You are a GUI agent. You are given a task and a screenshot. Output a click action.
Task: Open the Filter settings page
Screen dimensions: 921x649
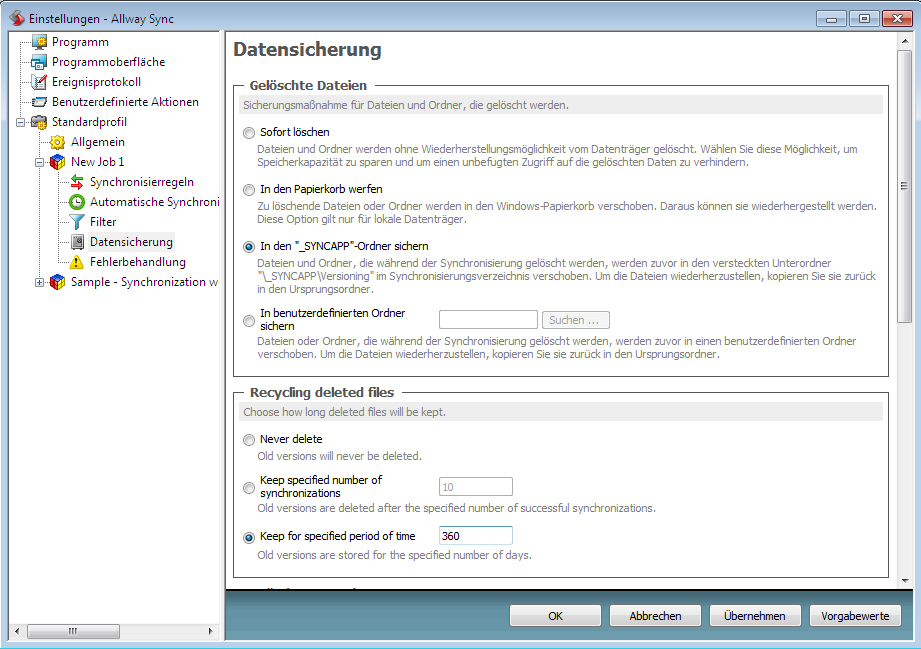click(103, 222)
